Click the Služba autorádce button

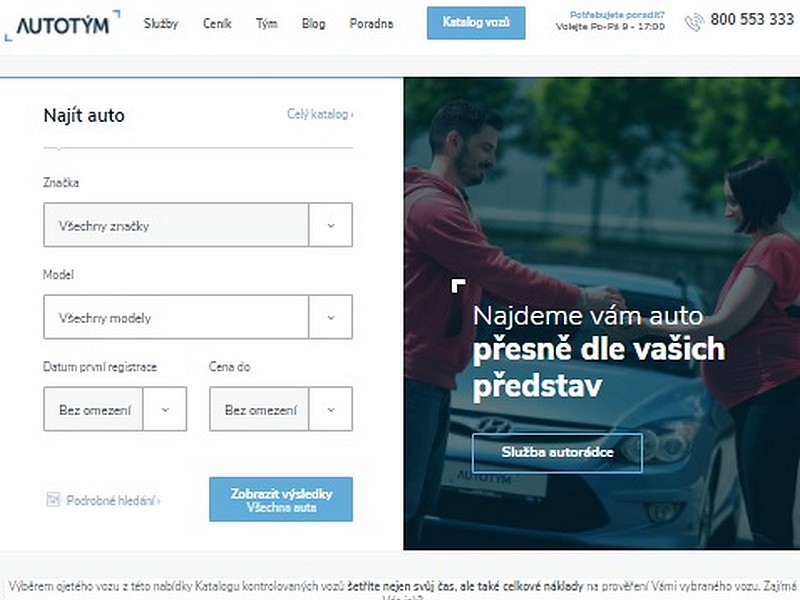pyautogui.click(x=557, y=453)
